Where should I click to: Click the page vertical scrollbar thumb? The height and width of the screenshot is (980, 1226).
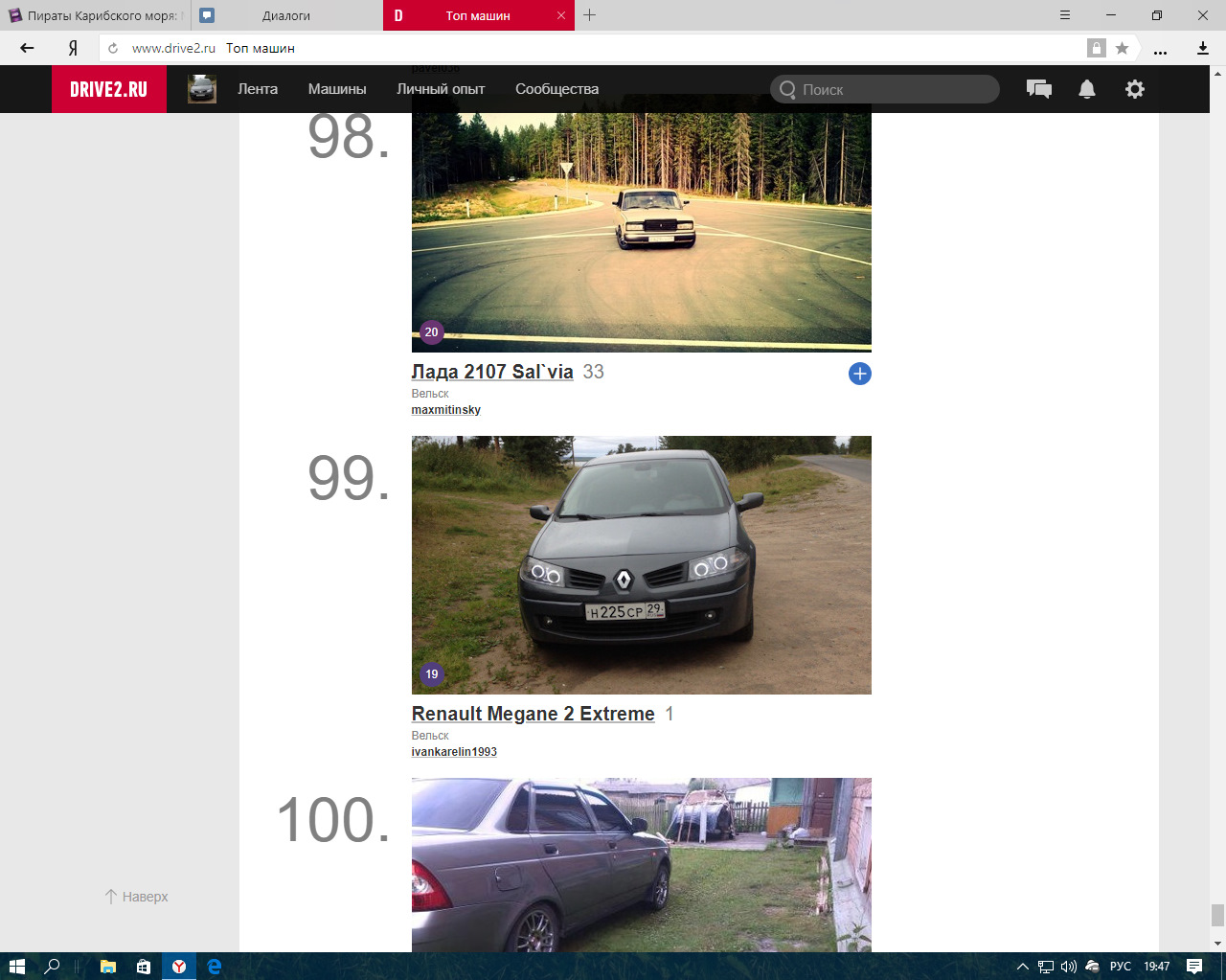(x=1217, y=915)
